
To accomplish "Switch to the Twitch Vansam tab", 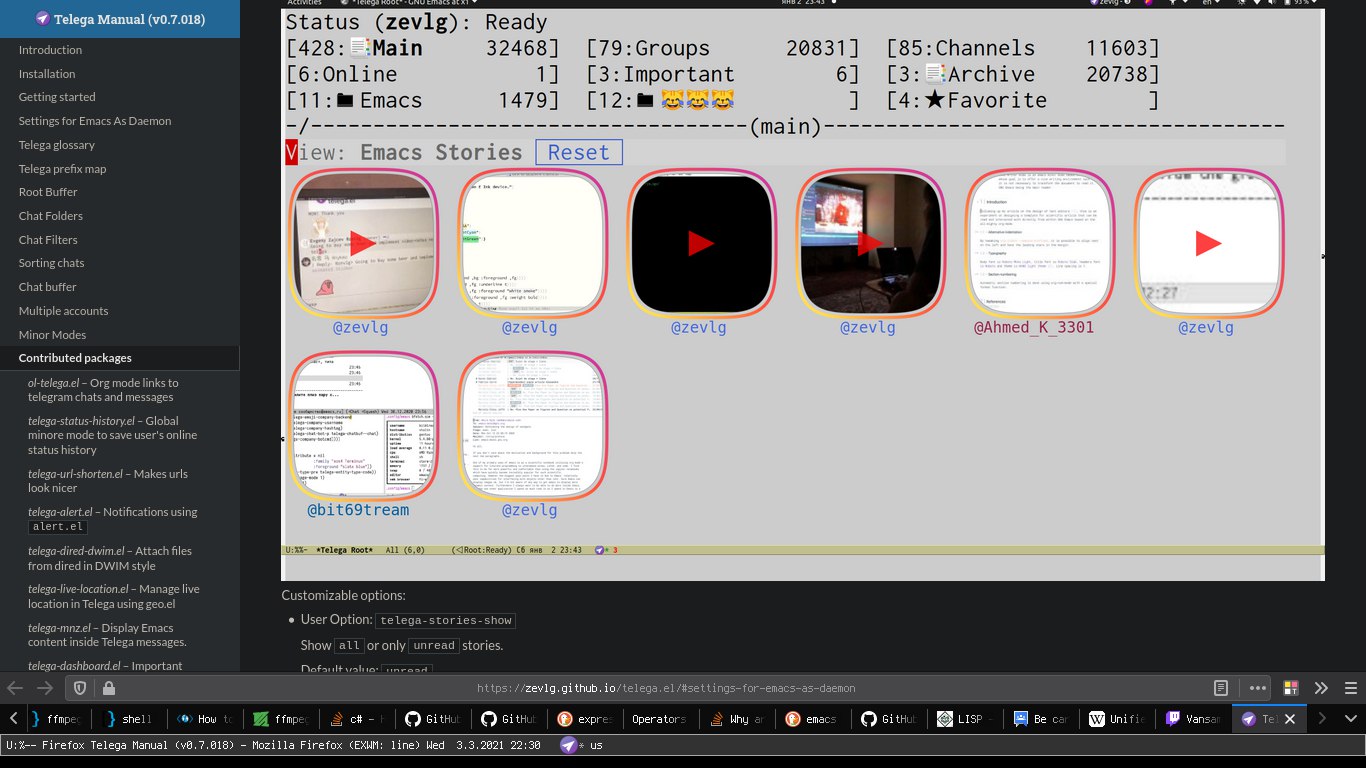I will click(1193, 719).
